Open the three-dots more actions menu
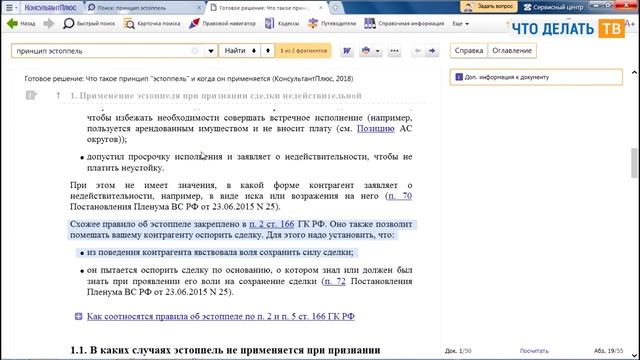Screen dimensions: 640x360 (394, 51)
